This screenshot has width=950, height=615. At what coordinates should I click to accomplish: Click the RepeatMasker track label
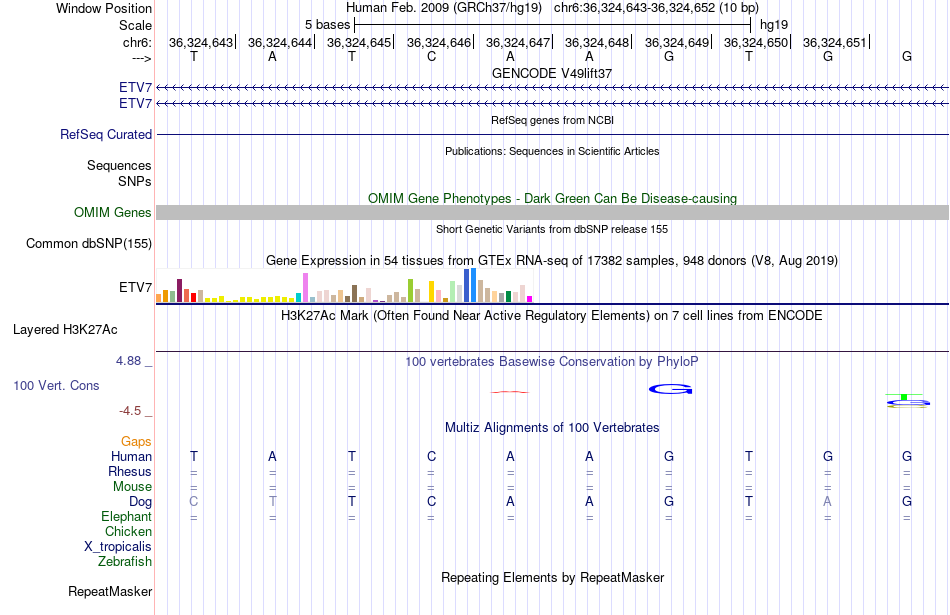(x=110, y=591)
